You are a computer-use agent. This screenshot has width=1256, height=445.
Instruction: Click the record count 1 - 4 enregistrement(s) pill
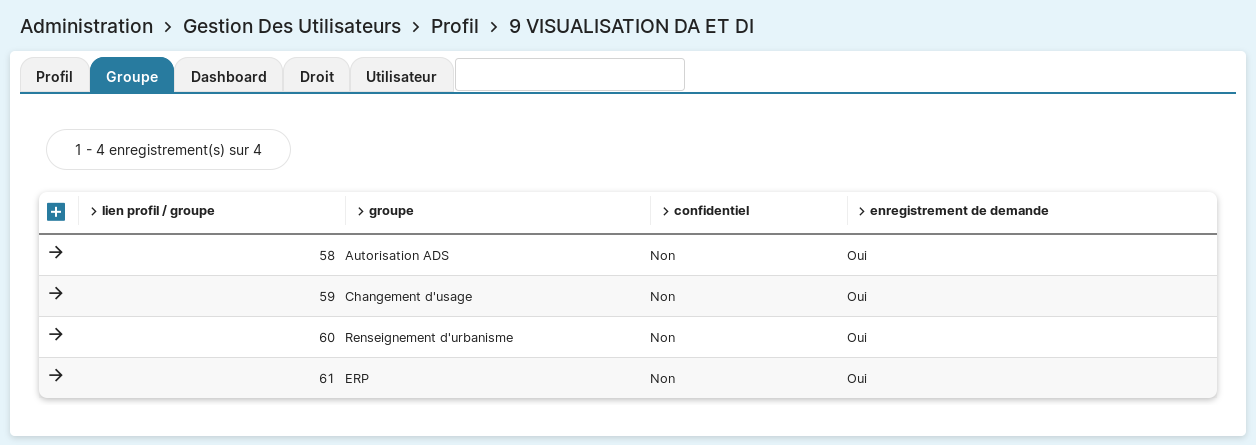click(x=168, y=150)
